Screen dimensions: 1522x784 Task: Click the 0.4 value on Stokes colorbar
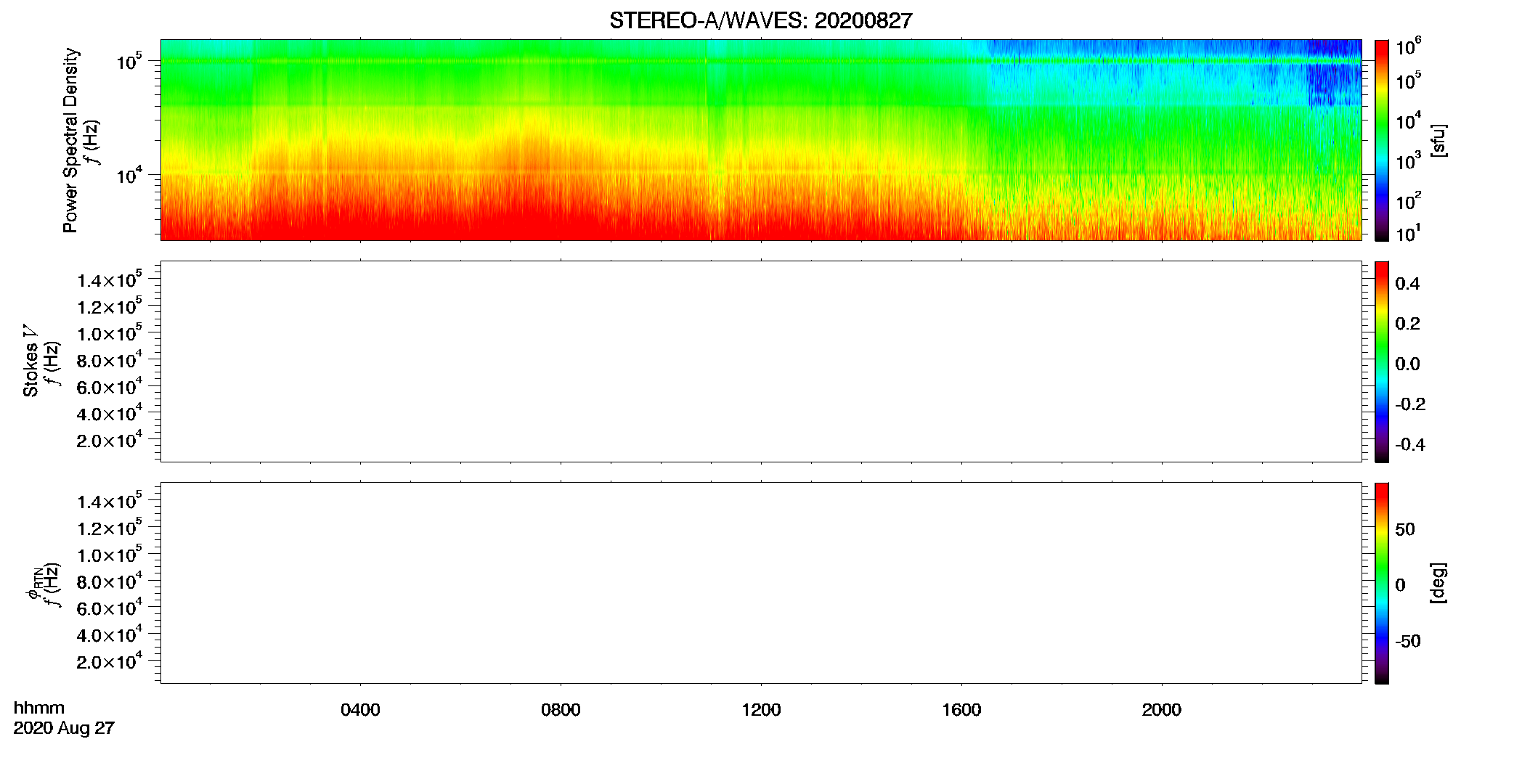pos(1407,284)
